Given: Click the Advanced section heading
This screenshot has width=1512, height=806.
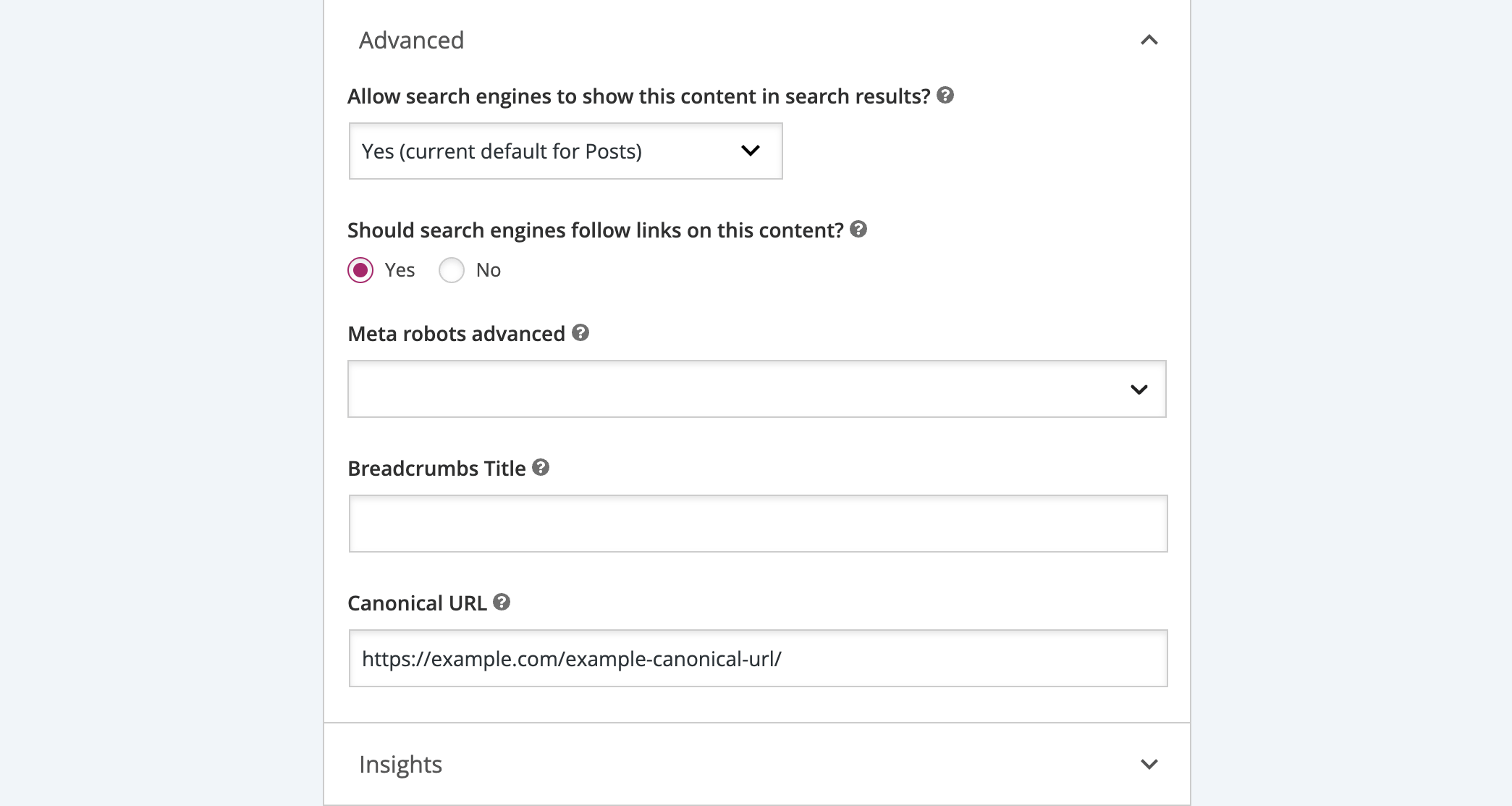Looking at the screenshot, I should 411,40.
